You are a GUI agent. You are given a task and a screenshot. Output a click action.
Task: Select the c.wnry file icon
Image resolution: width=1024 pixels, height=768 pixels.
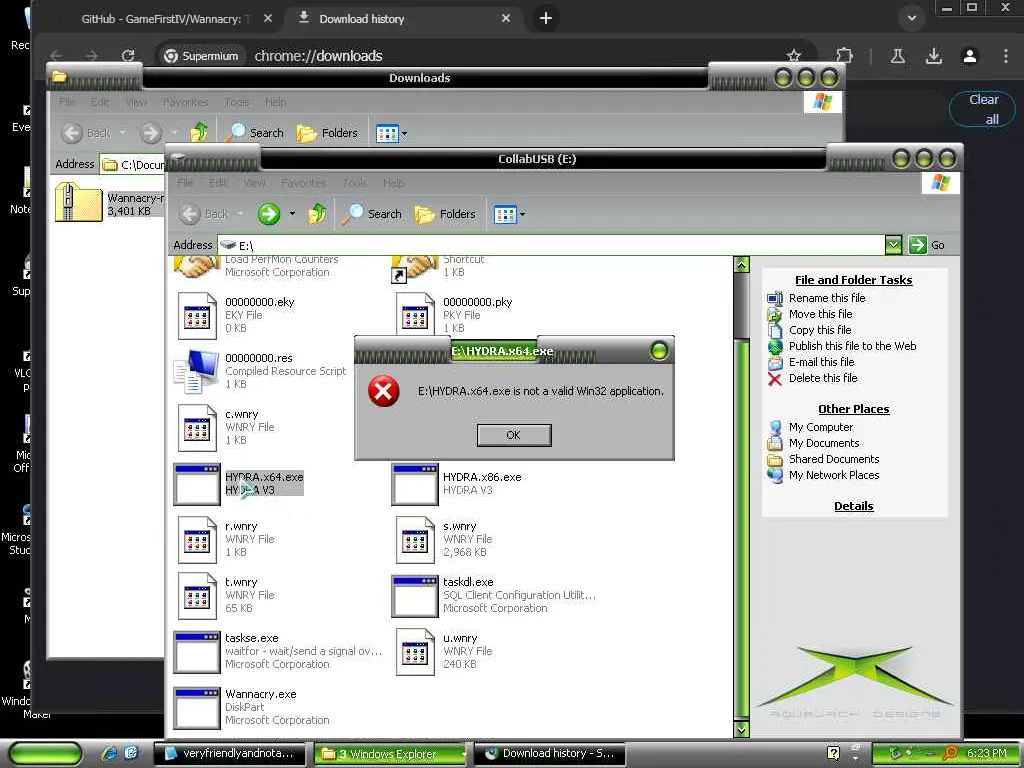pyautogui.click(x=197, y=428)
